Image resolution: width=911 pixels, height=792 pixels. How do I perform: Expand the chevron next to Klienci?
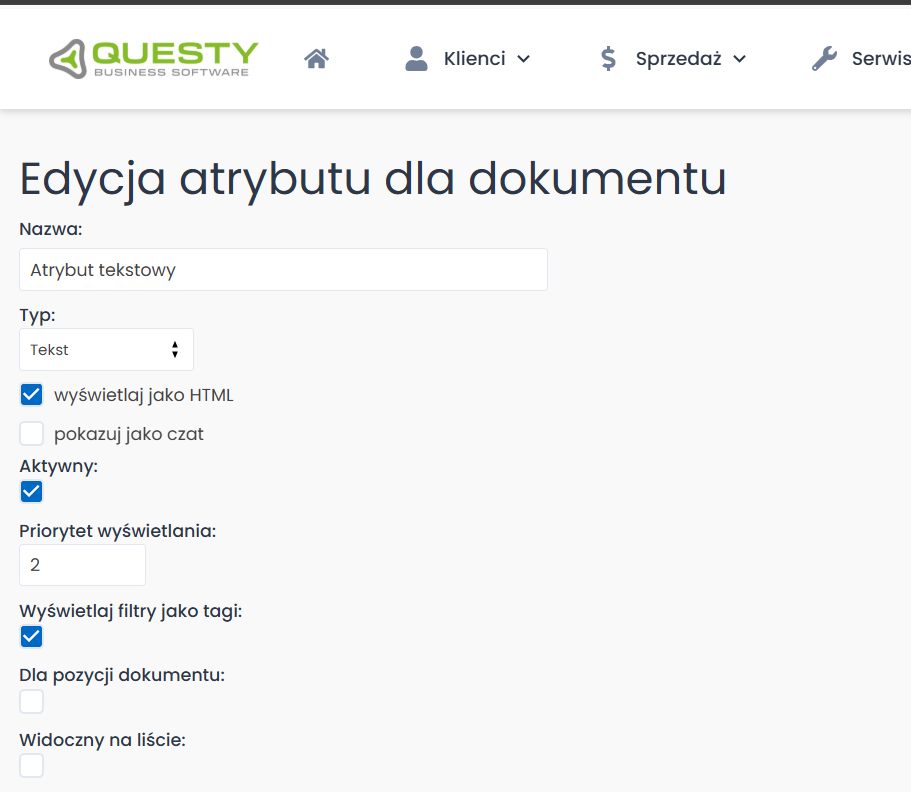[x=526, y=58]
